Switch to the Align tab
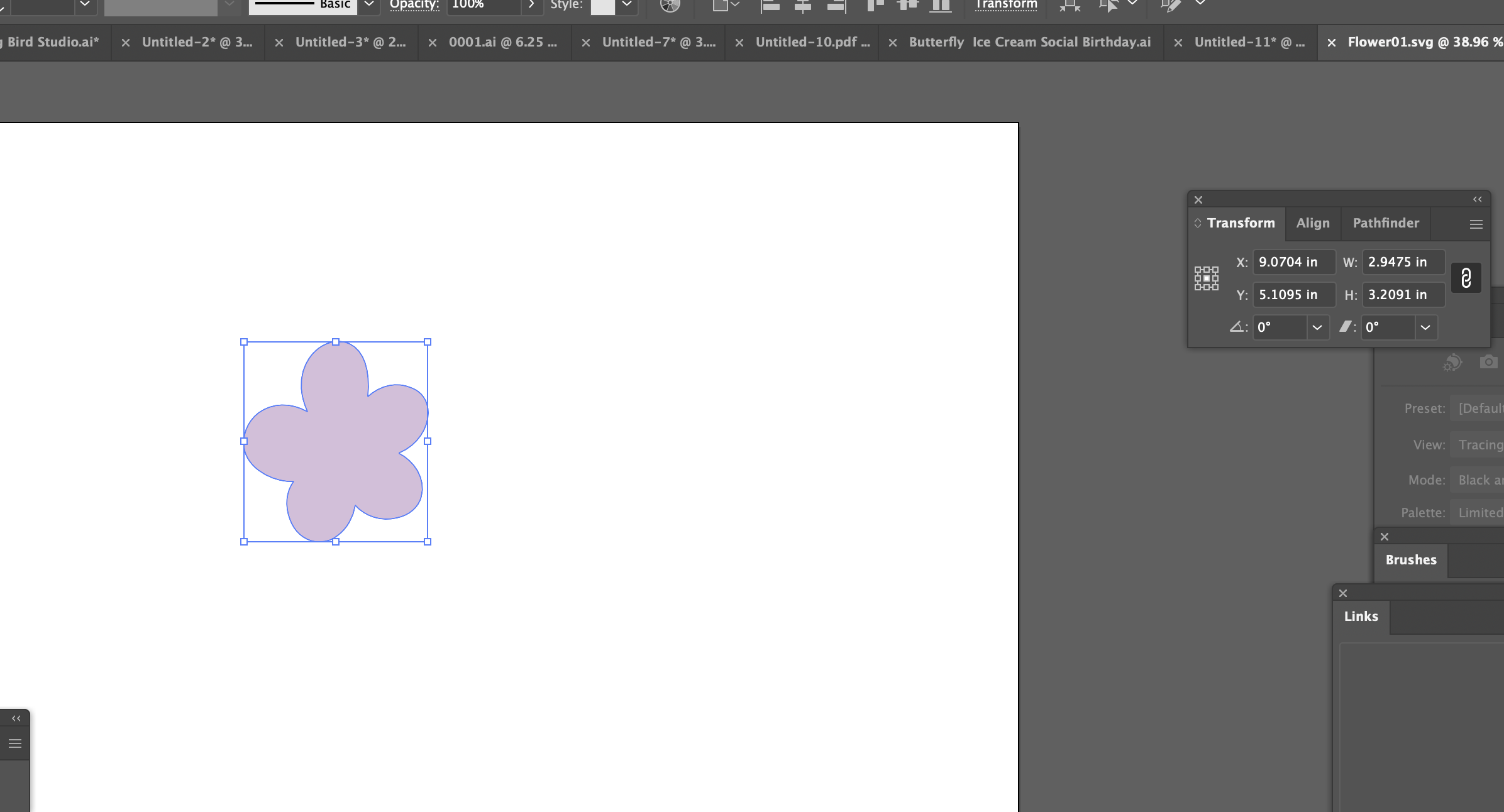 tap(1313, 223)
